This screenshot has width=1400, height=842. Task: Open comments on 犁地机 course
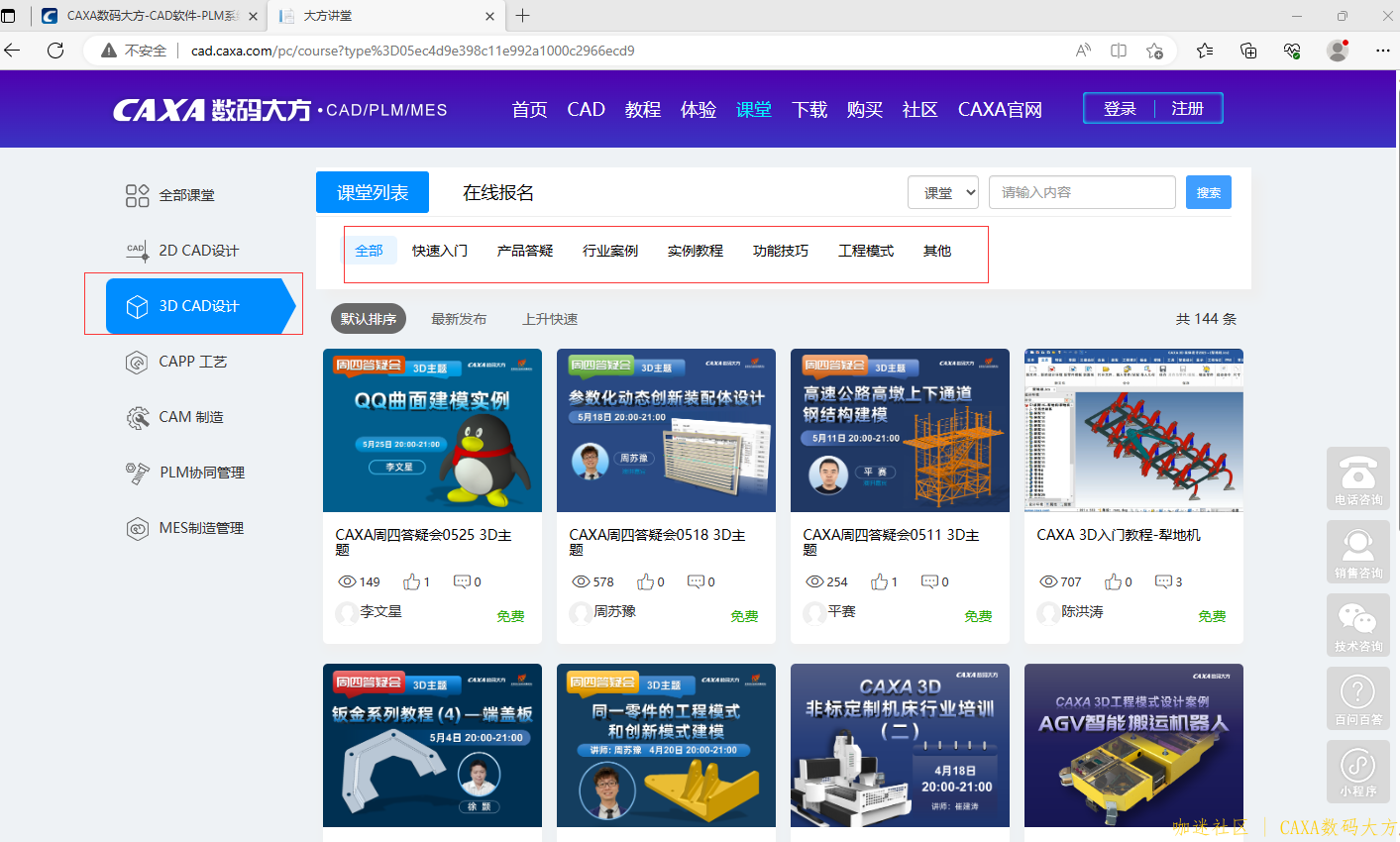(1163, 581)
